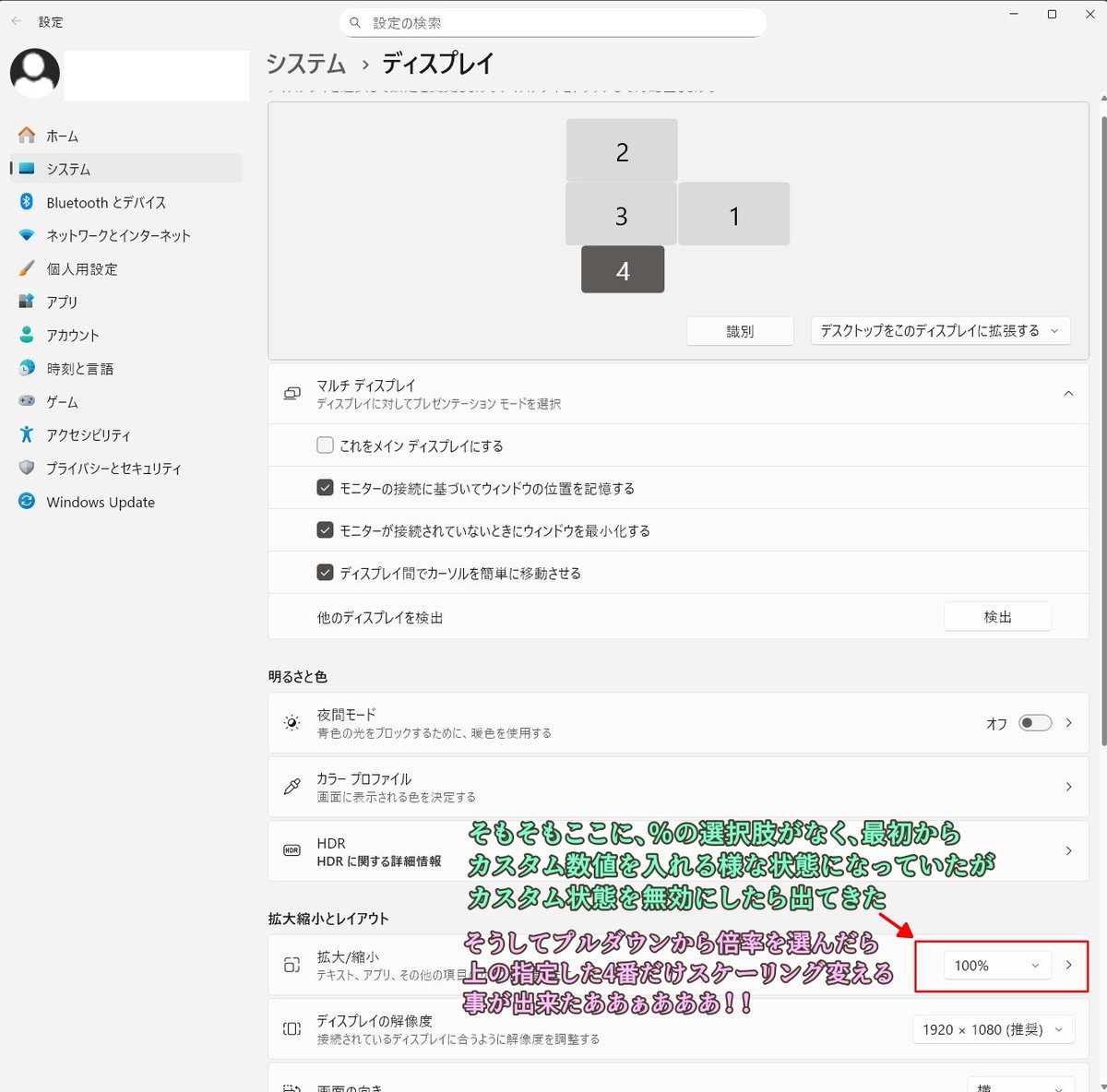Open custom scaling chevron beside 100%
1107x1092 pixels.
1068,966
